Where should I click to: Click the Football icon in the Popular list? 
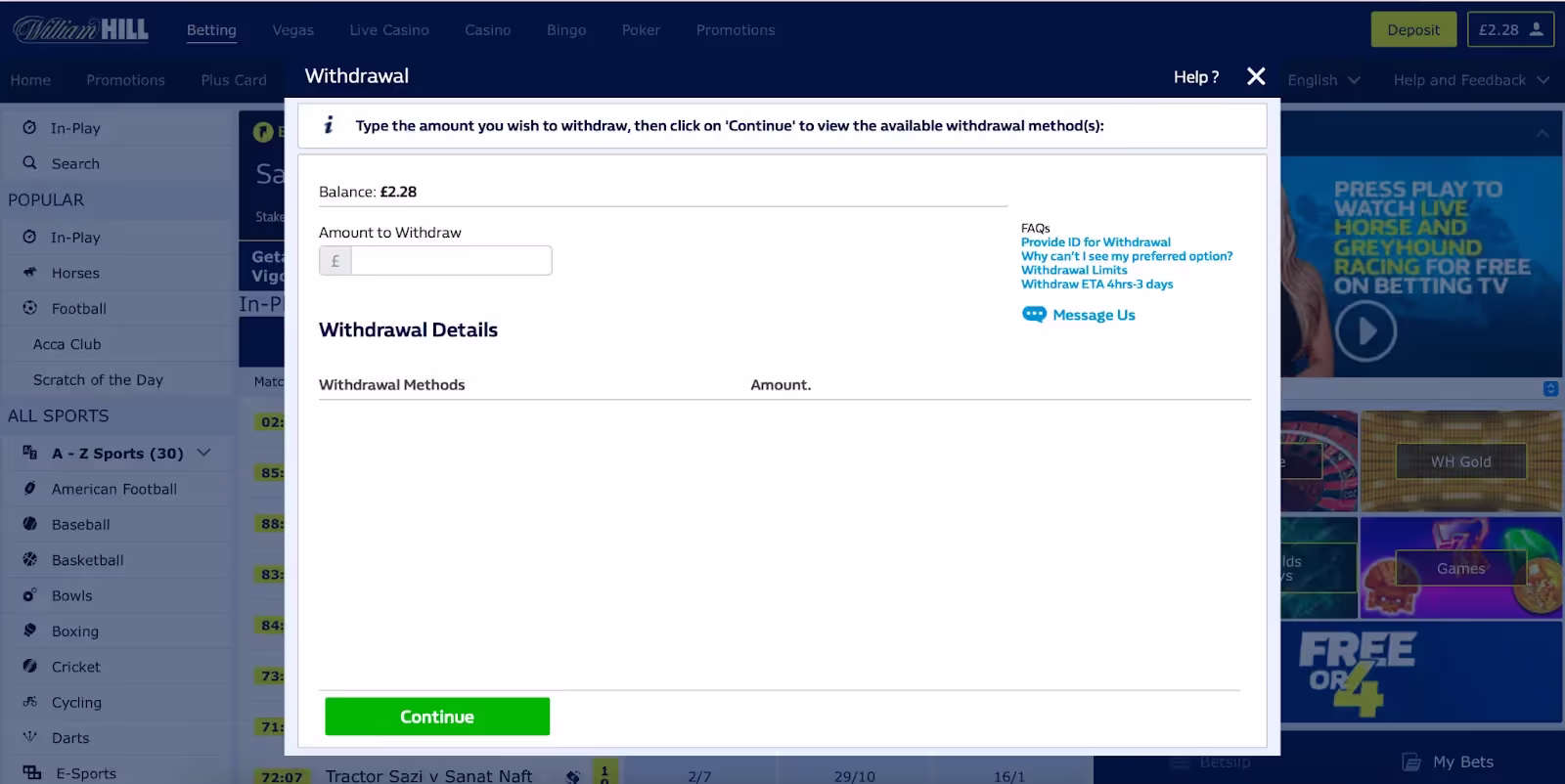(29, 308)
